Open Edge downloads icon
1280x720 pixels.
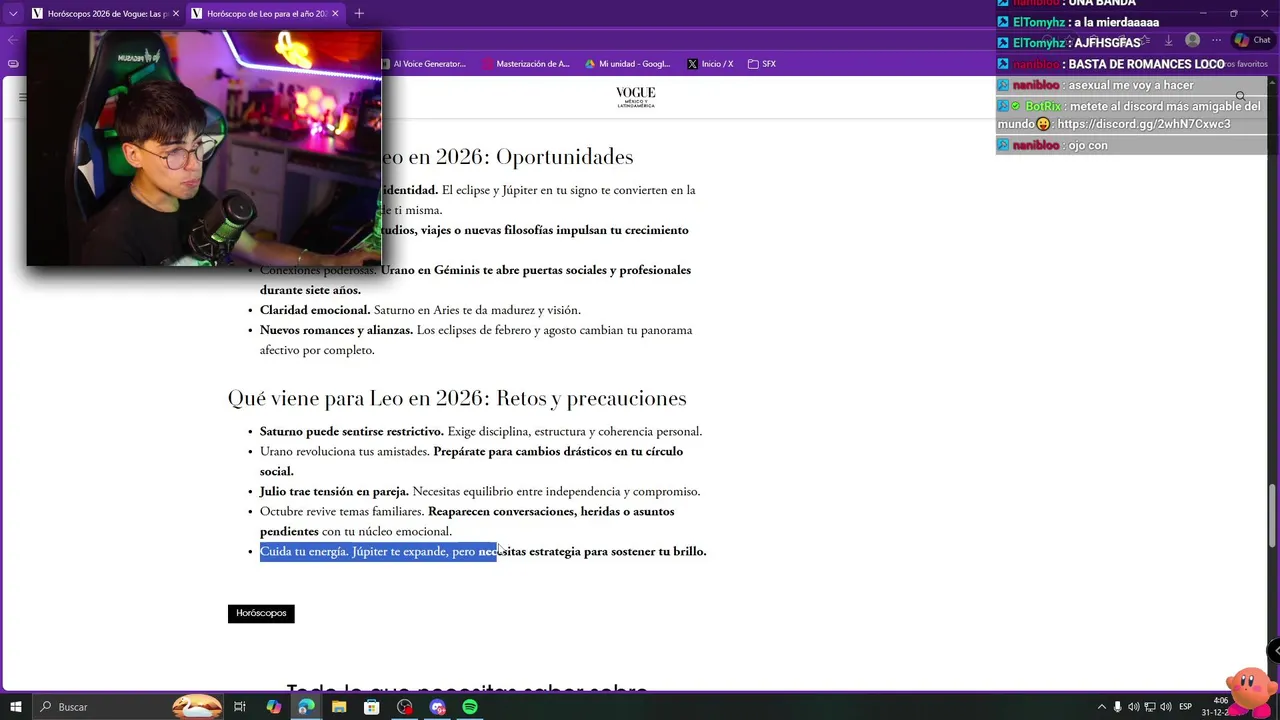(x=1168, y=40)
